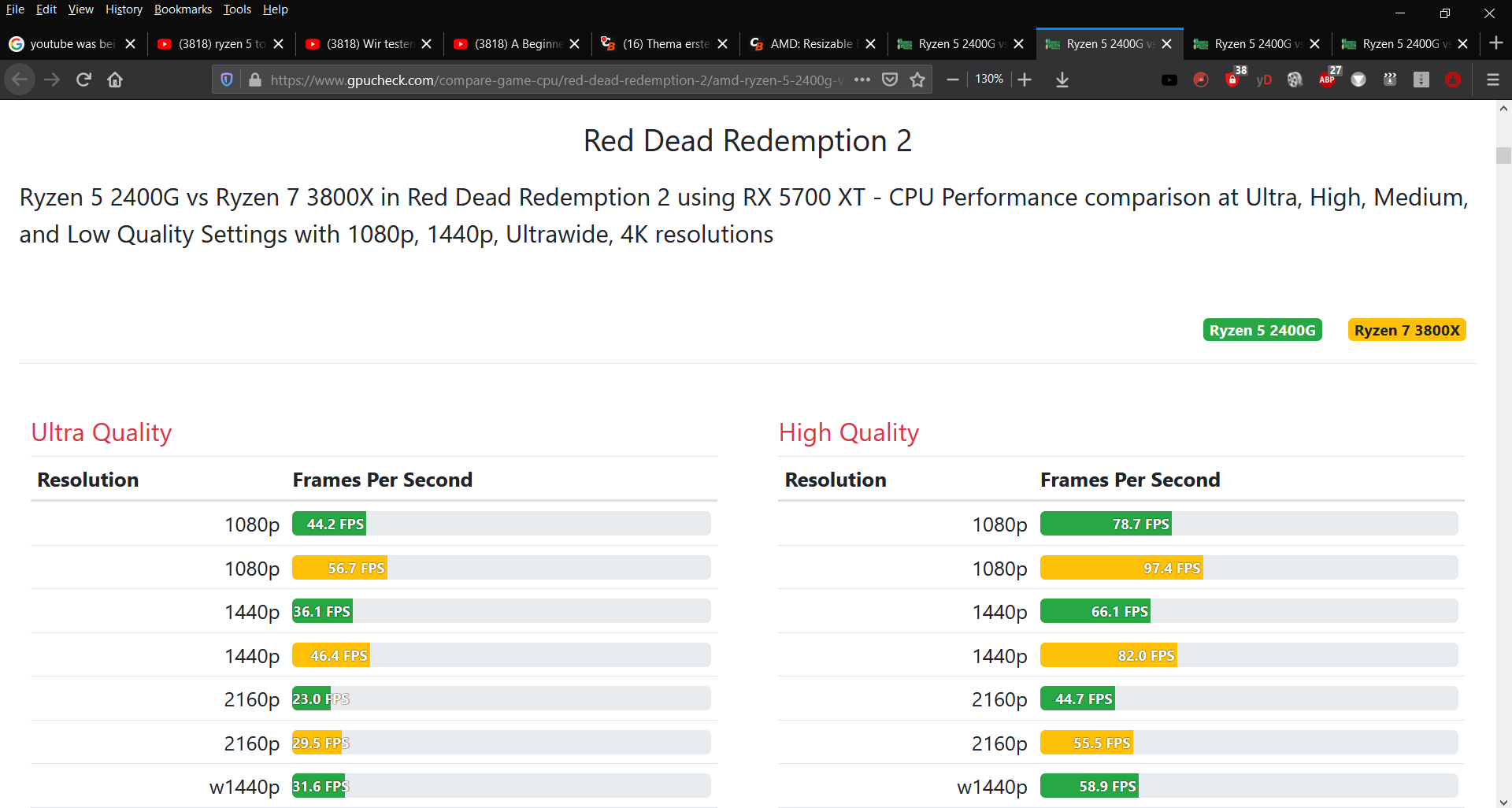Click the 58.9 FPS bar

[x=1089, y=786]
